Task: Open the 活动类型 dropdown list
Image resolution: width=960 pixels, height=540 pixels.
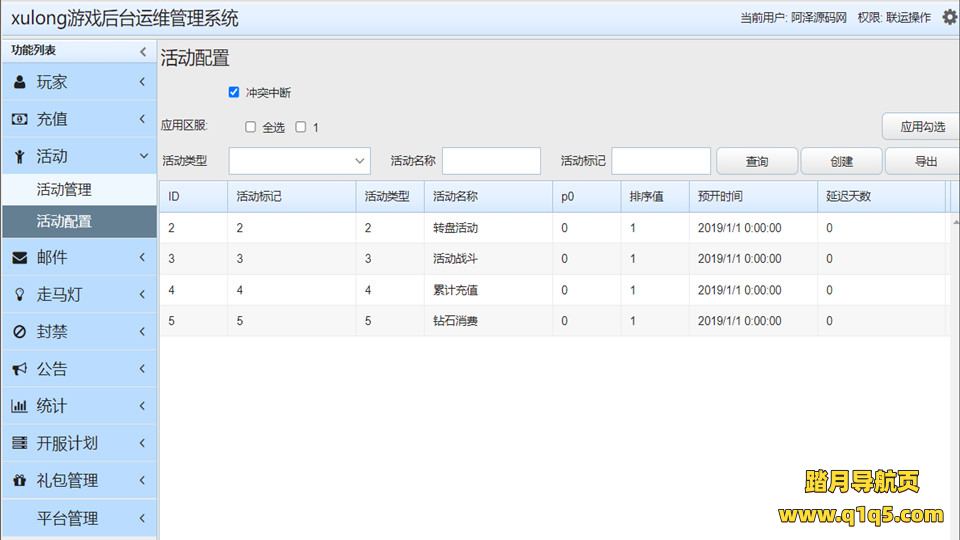Action: coord(299,161)
